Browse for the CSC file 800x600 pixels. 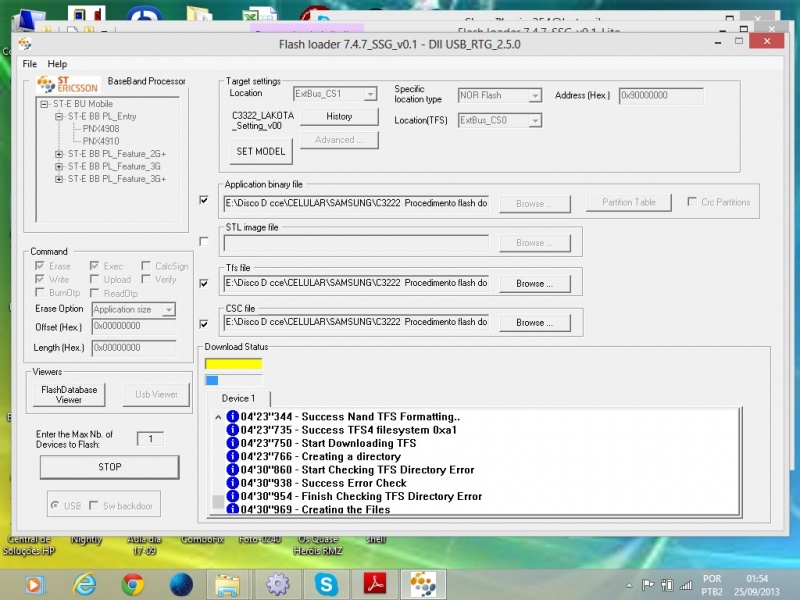click(x=534, y=322)
